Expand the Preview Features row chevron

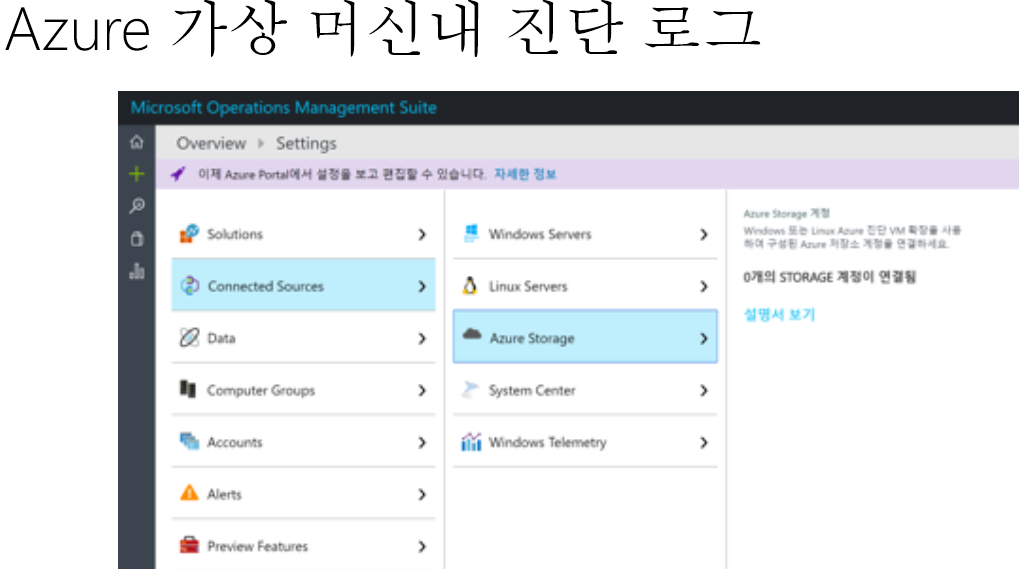point(422,546)
